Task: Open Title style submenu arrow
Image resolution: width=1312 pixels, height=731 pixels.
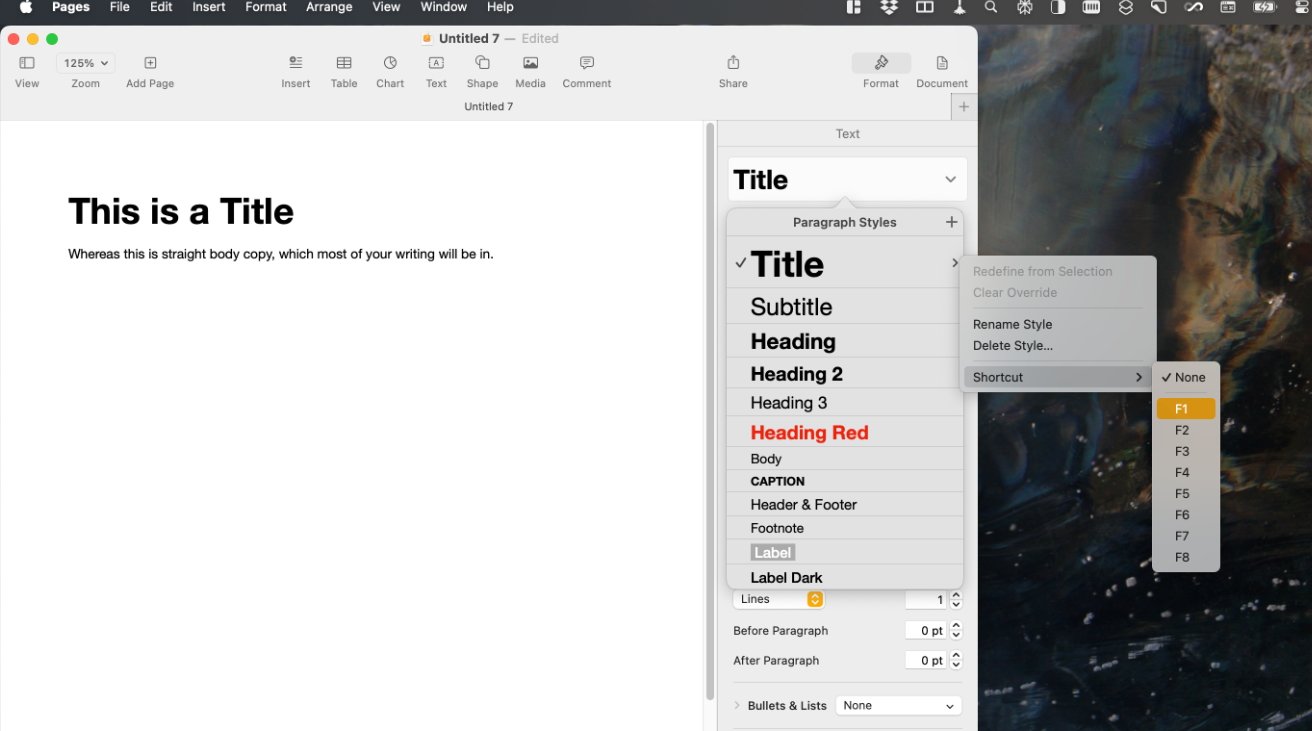Action: (954, 264)
